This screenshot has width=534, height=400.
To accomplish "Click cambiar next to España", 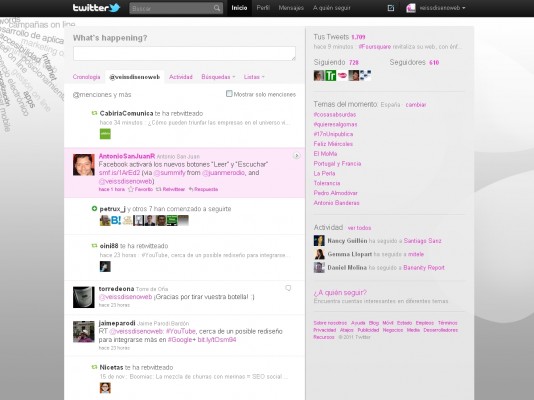I will (416, 105).
